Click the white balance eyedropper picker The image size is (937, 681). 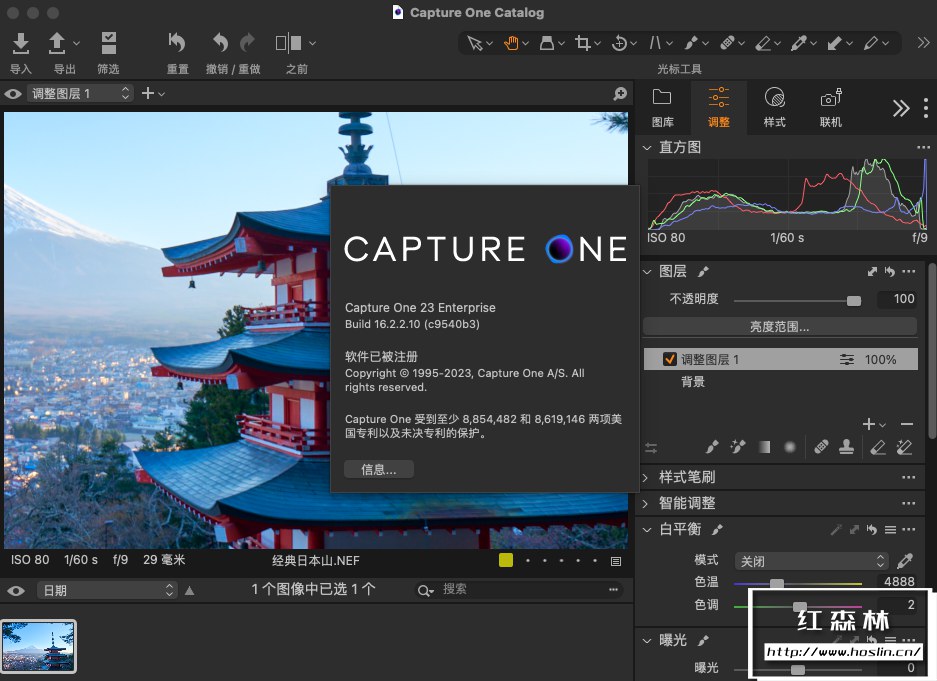pyautogui.click(x=906, y=561)
